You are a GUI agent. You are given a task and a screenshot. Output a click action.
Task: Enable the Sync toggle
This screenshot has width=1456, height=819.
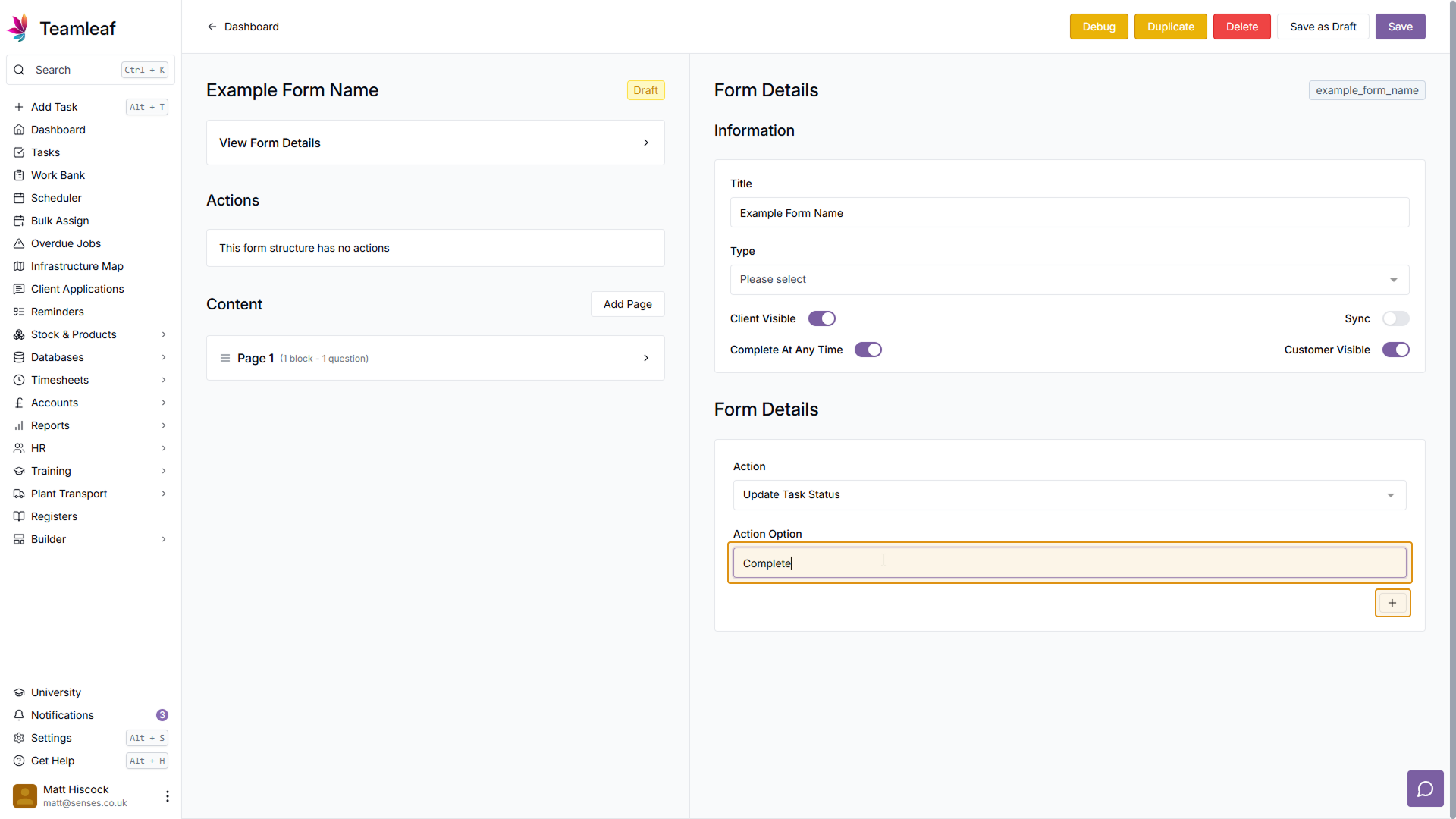click(x=1395, y=318)
